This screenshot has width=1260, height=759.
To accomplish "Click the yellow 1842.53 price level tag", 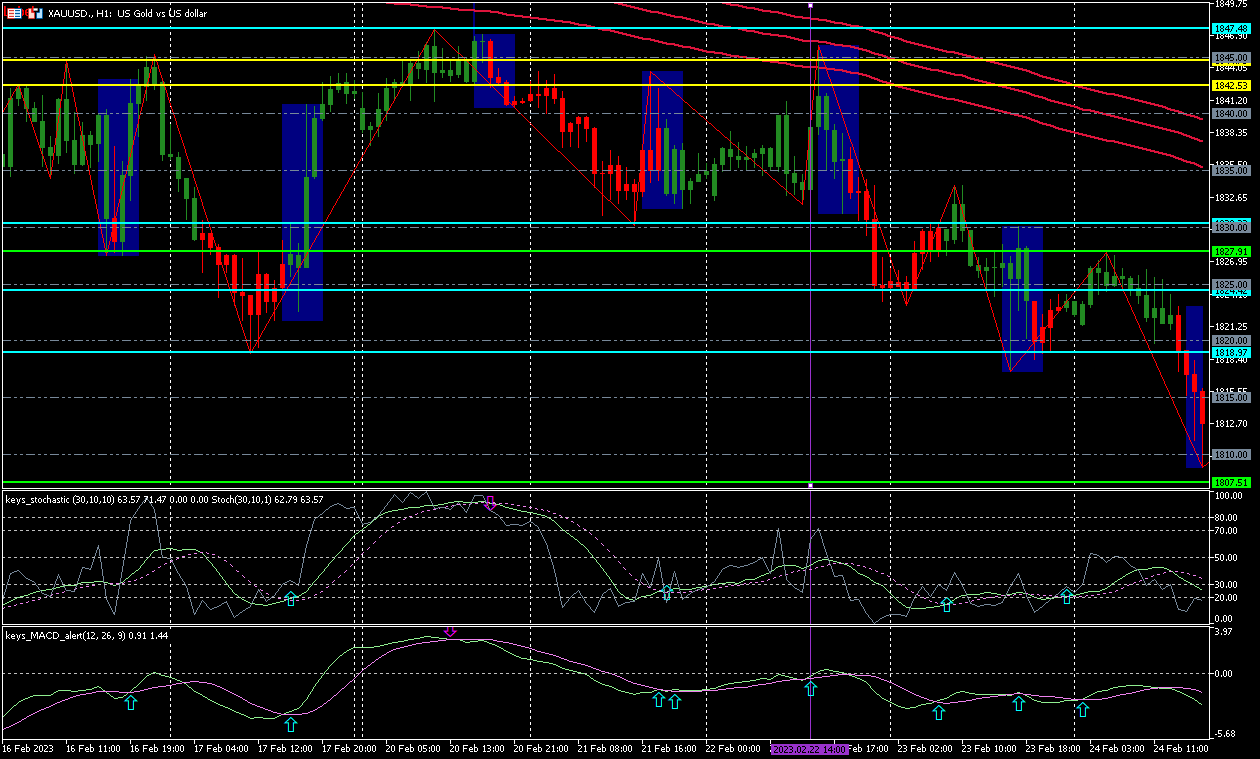I will [x=1232, y=85].
